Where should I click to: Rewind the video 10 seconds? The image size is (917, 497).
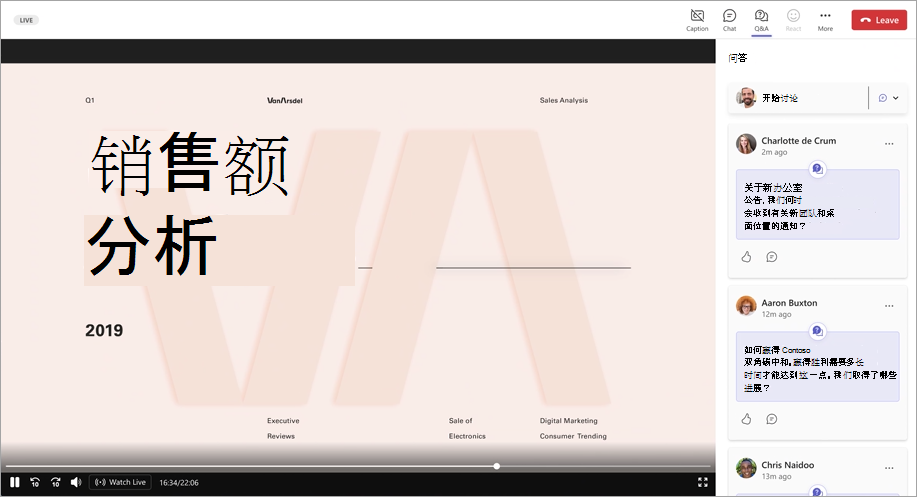[35, 482]
